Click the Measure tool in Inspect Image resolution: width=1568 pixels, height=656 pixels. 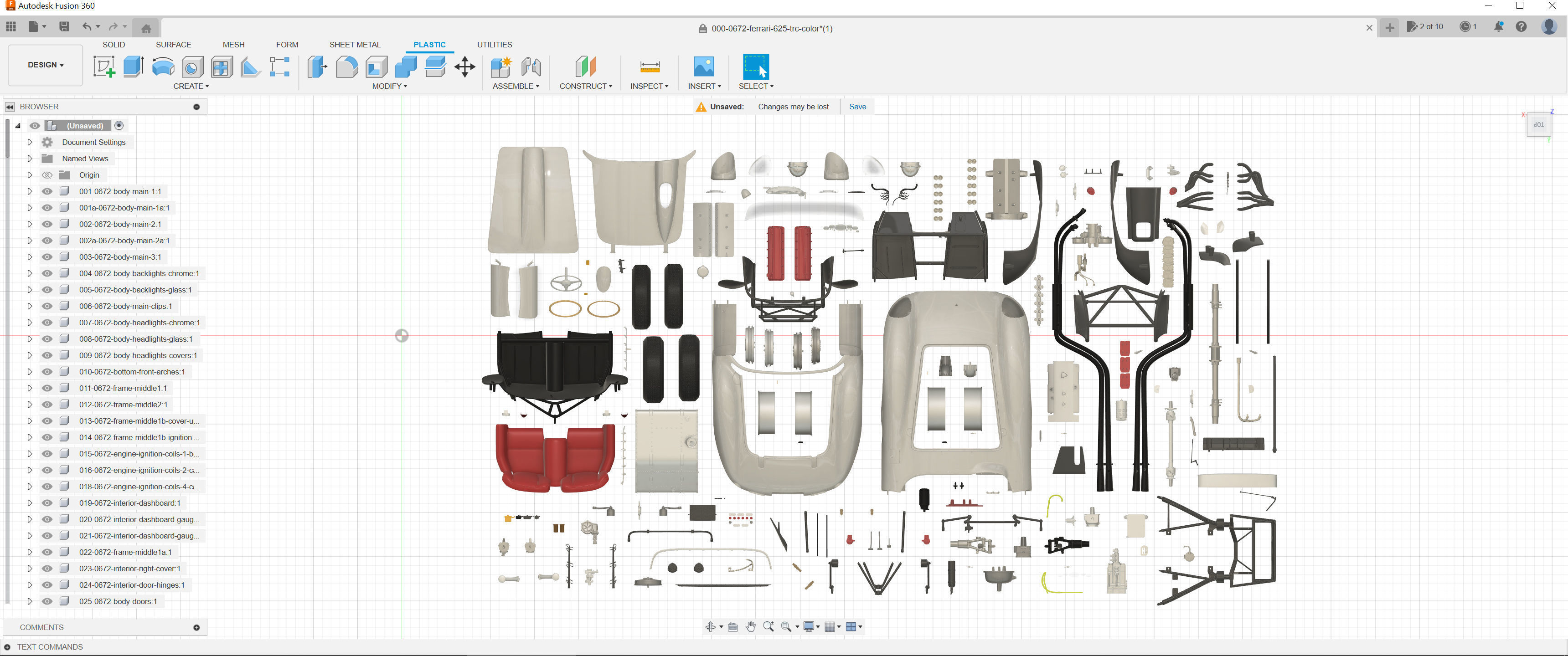coord(650,67)
